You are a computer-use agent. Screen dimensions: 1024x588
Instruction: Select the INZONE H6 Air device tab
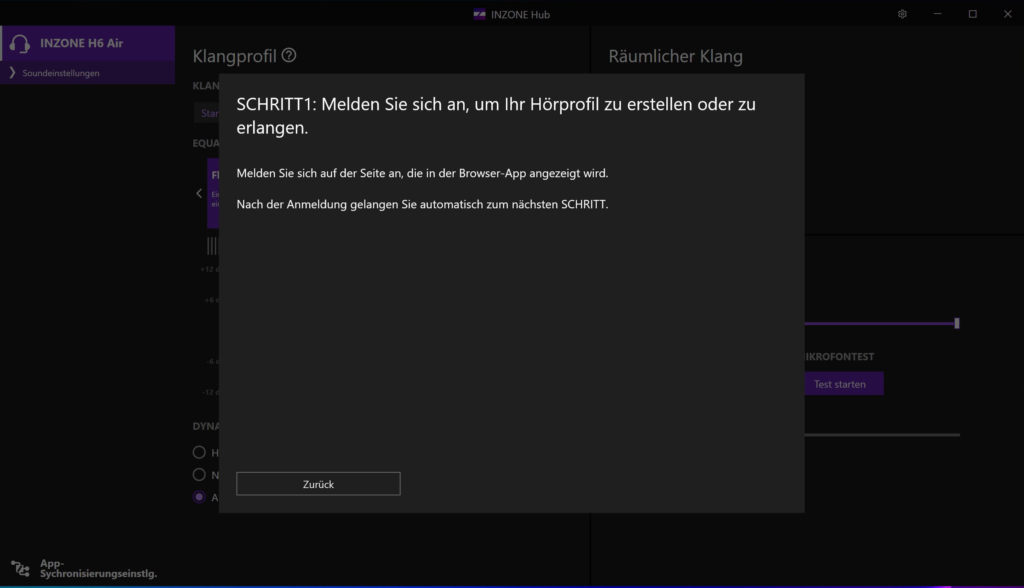pos(87,44)
